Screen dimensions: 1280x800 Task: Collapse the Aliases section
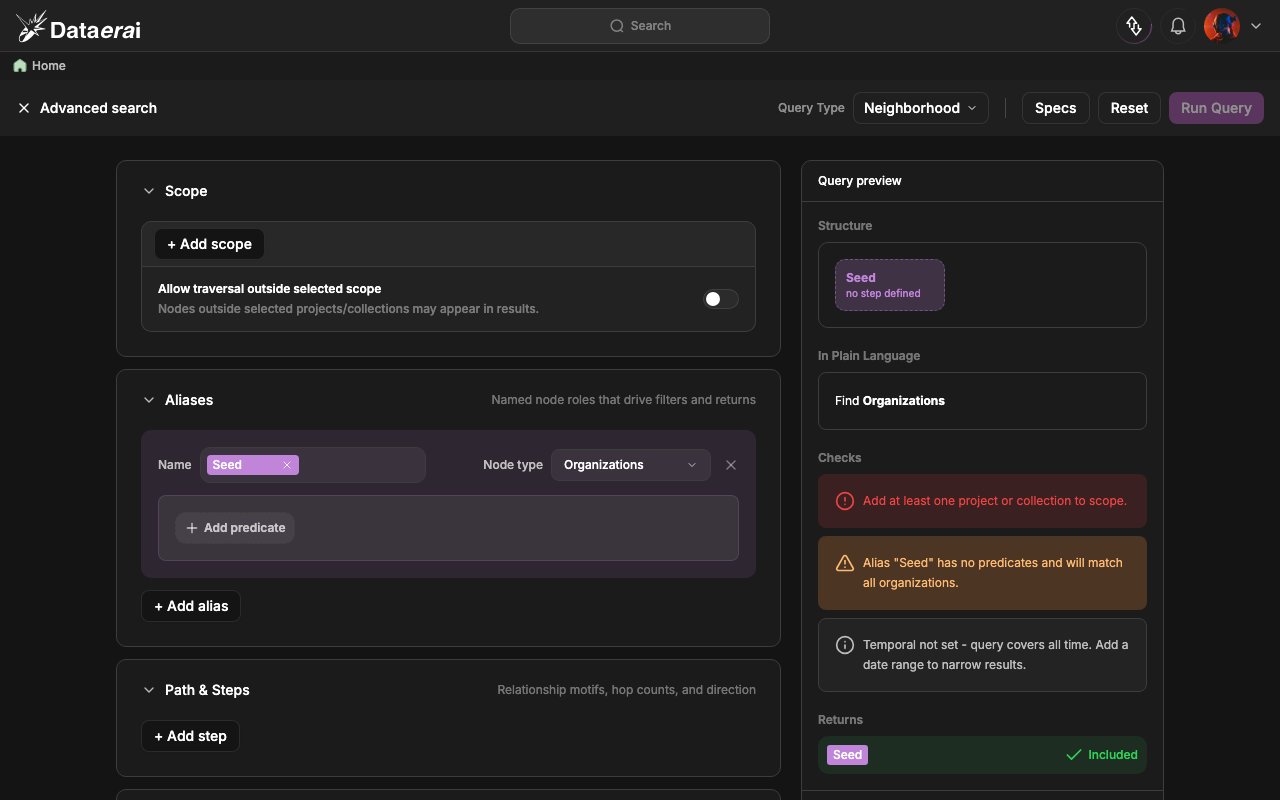coord(149,400)
